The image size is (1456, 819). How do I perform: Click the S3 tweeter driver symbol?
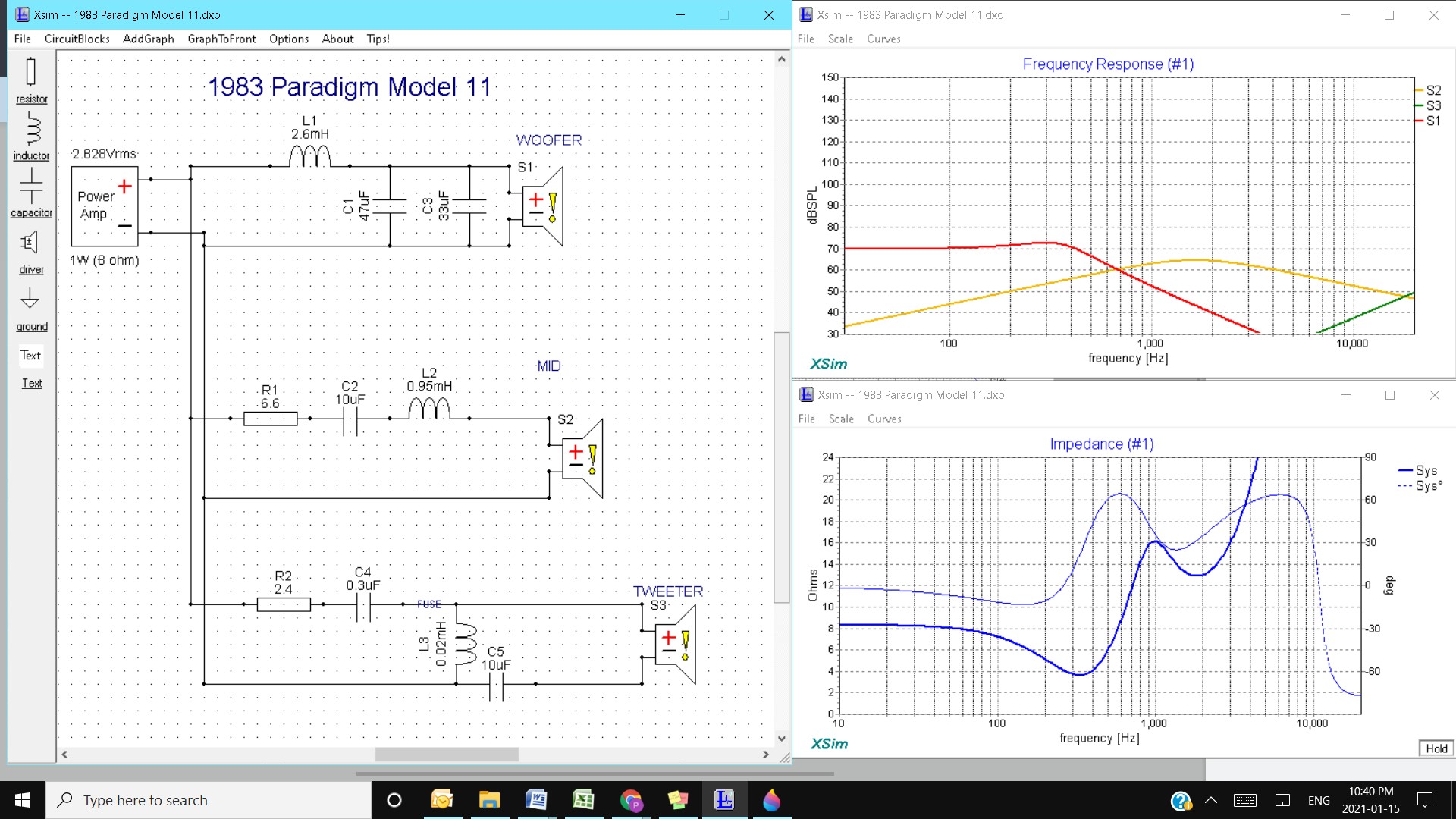[x=675, y=644]
